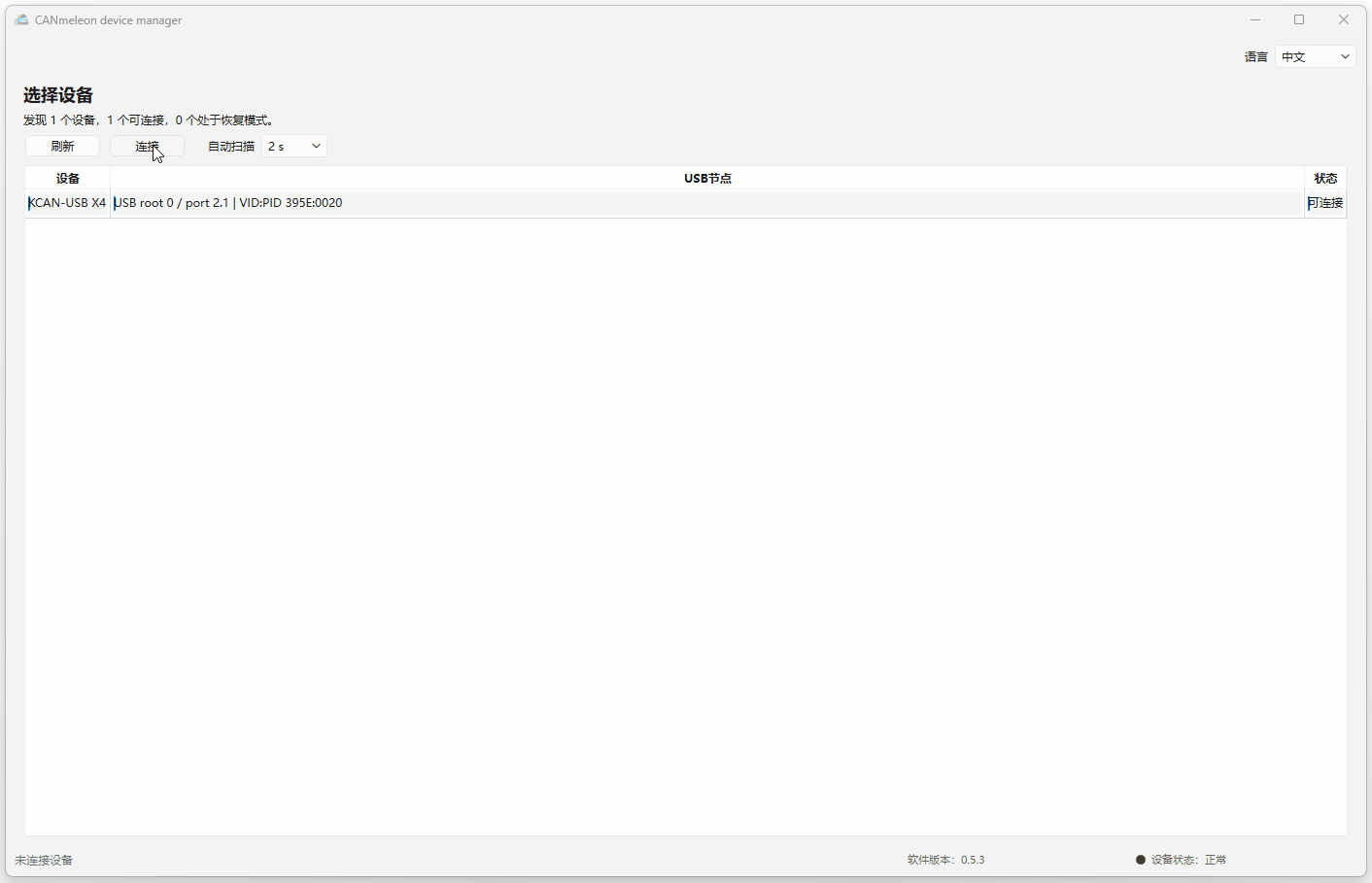Click the 未连接设备 status bar text
The height and width of the screenshot is (883, 1372).
[x=44, y=860]
